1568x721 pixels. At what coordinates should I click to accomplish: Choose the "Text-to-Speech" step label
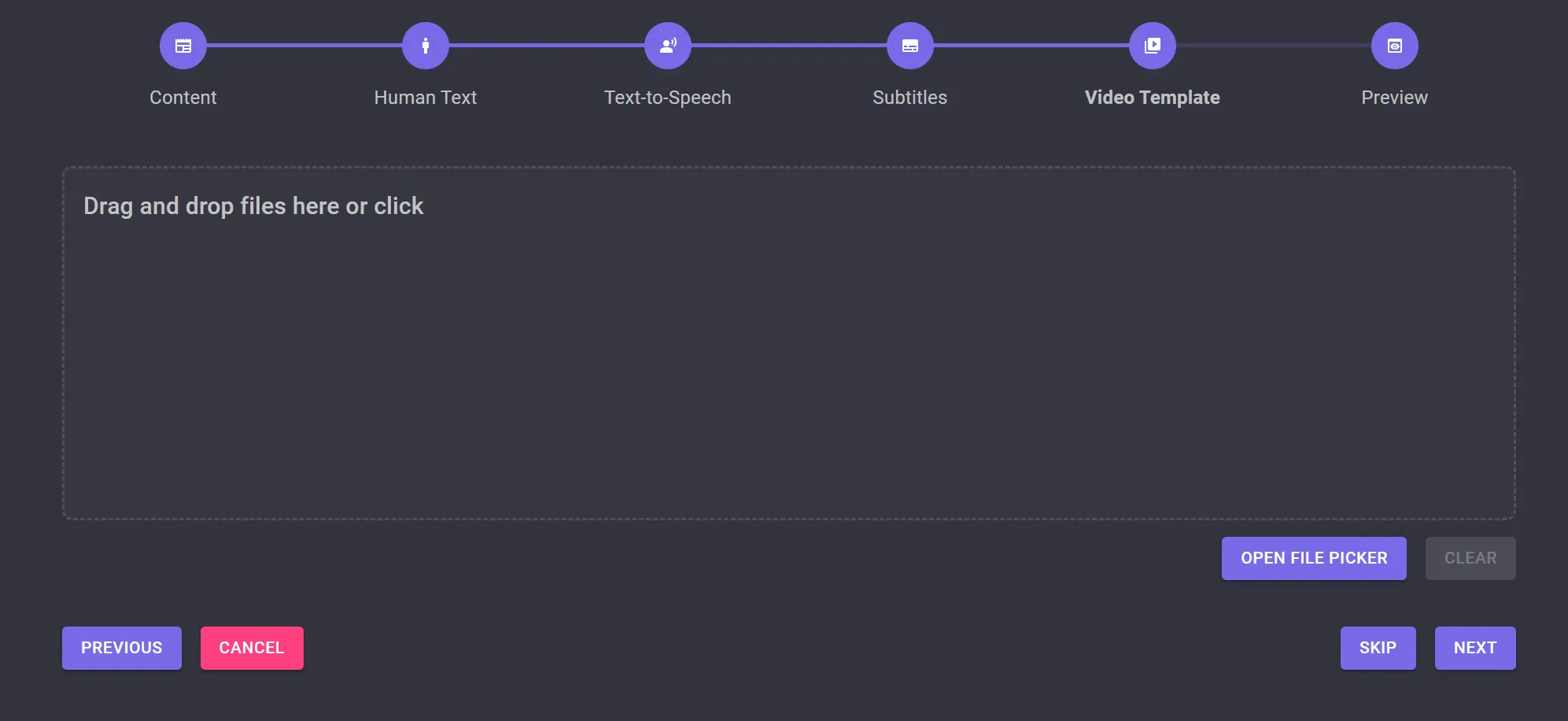point(667,98)
